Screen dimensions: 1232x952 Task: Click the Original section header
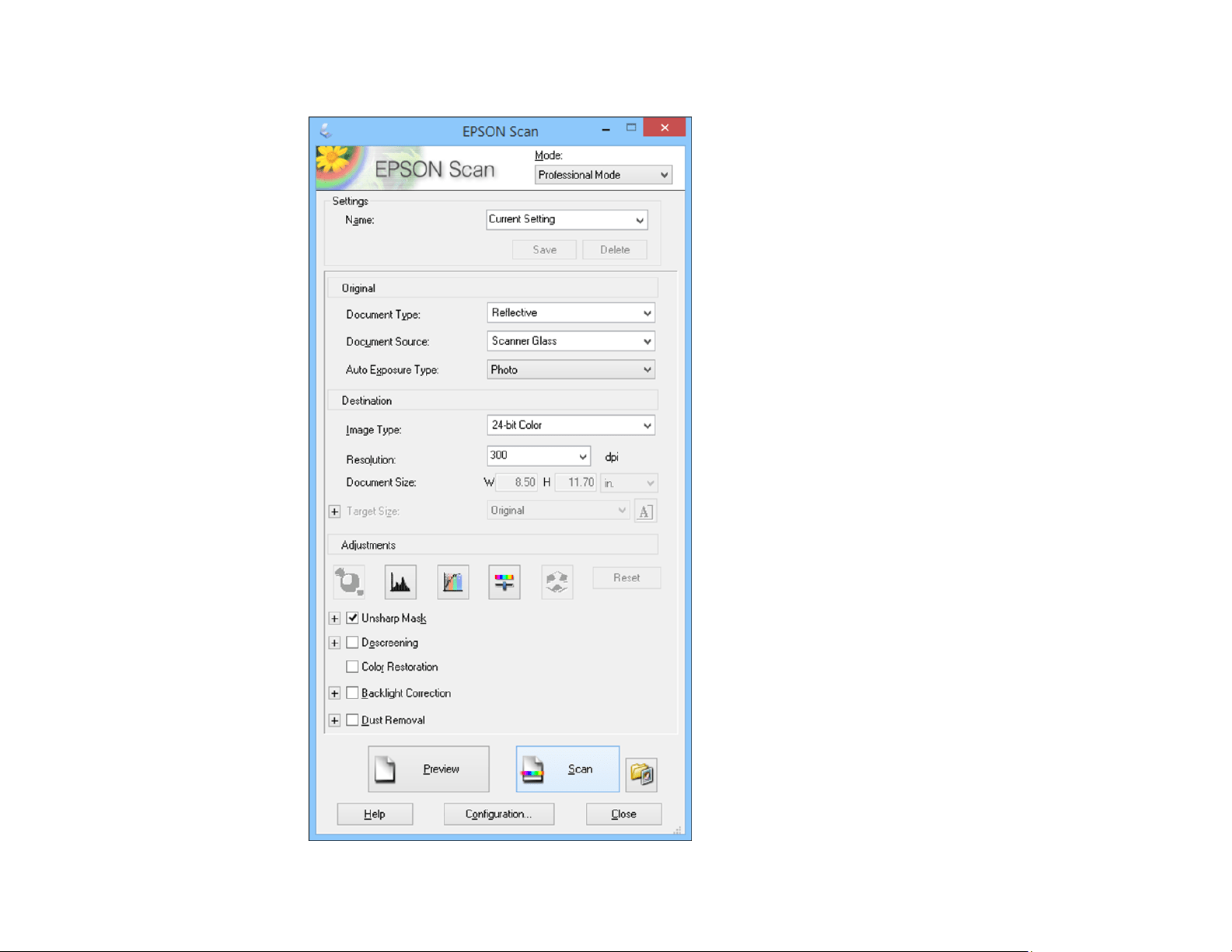[x=493, y=288]
